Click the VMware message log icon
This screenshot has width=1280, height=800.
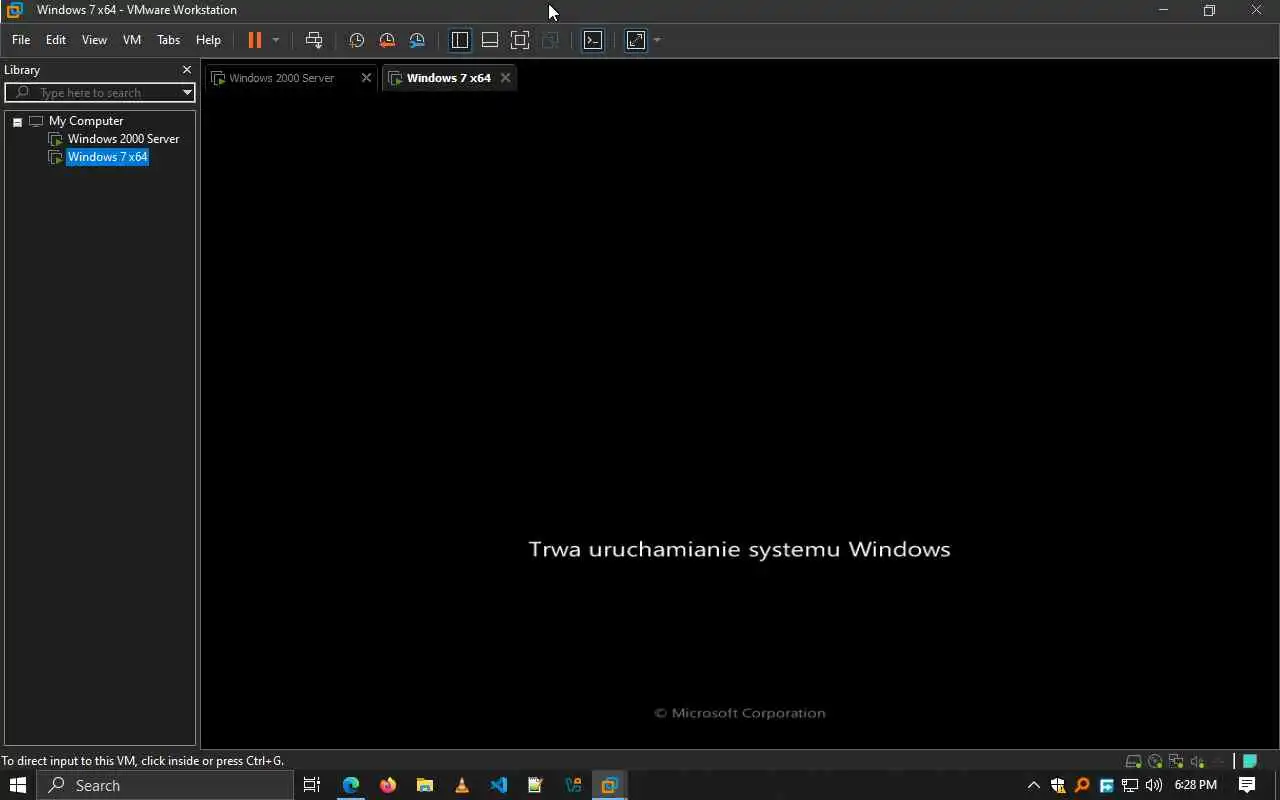1250,762
